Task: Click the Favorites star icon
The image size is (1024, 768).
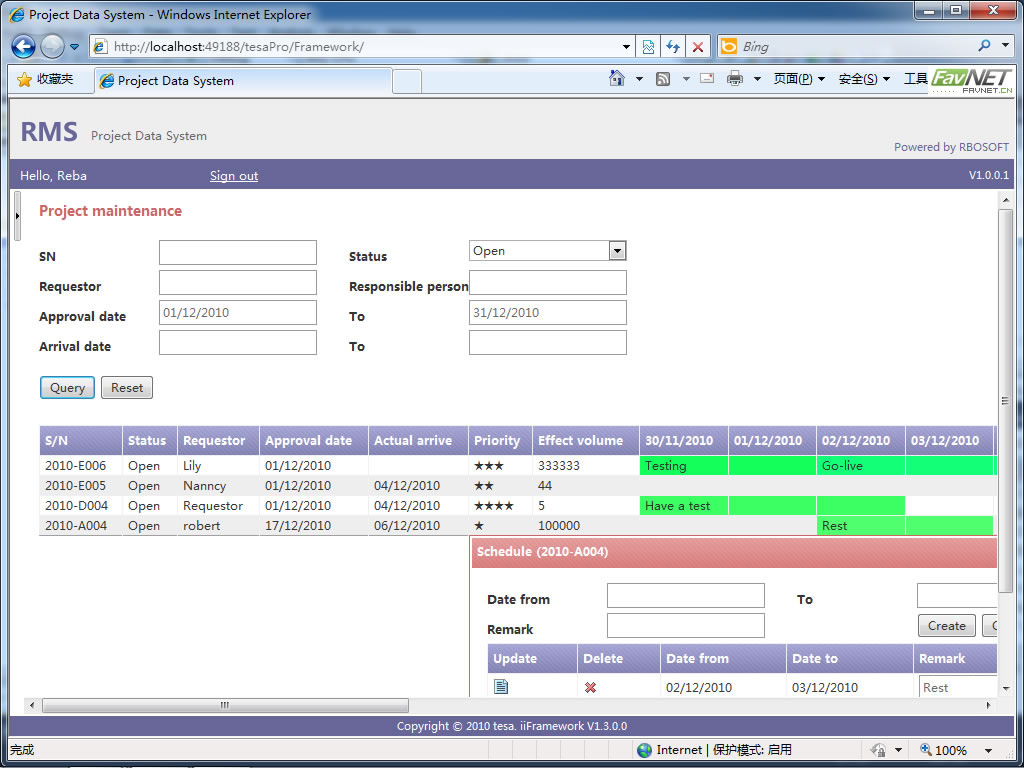Action: click(x=24, y=80)
